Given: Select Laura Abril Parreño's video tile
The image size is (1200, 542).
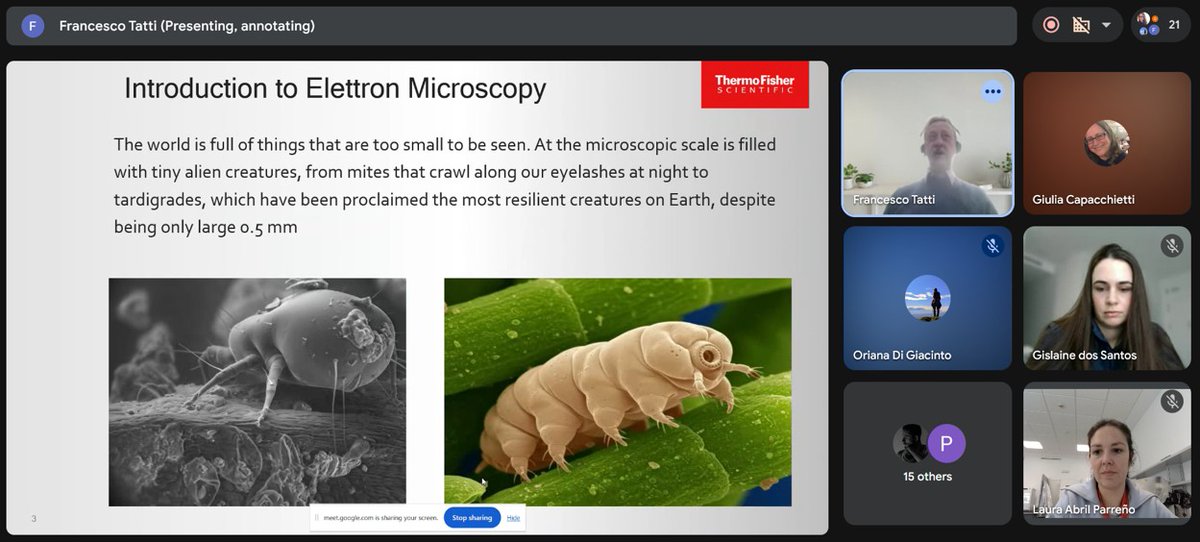Looking at the screenshot, I should click(x=1108, y=453).
